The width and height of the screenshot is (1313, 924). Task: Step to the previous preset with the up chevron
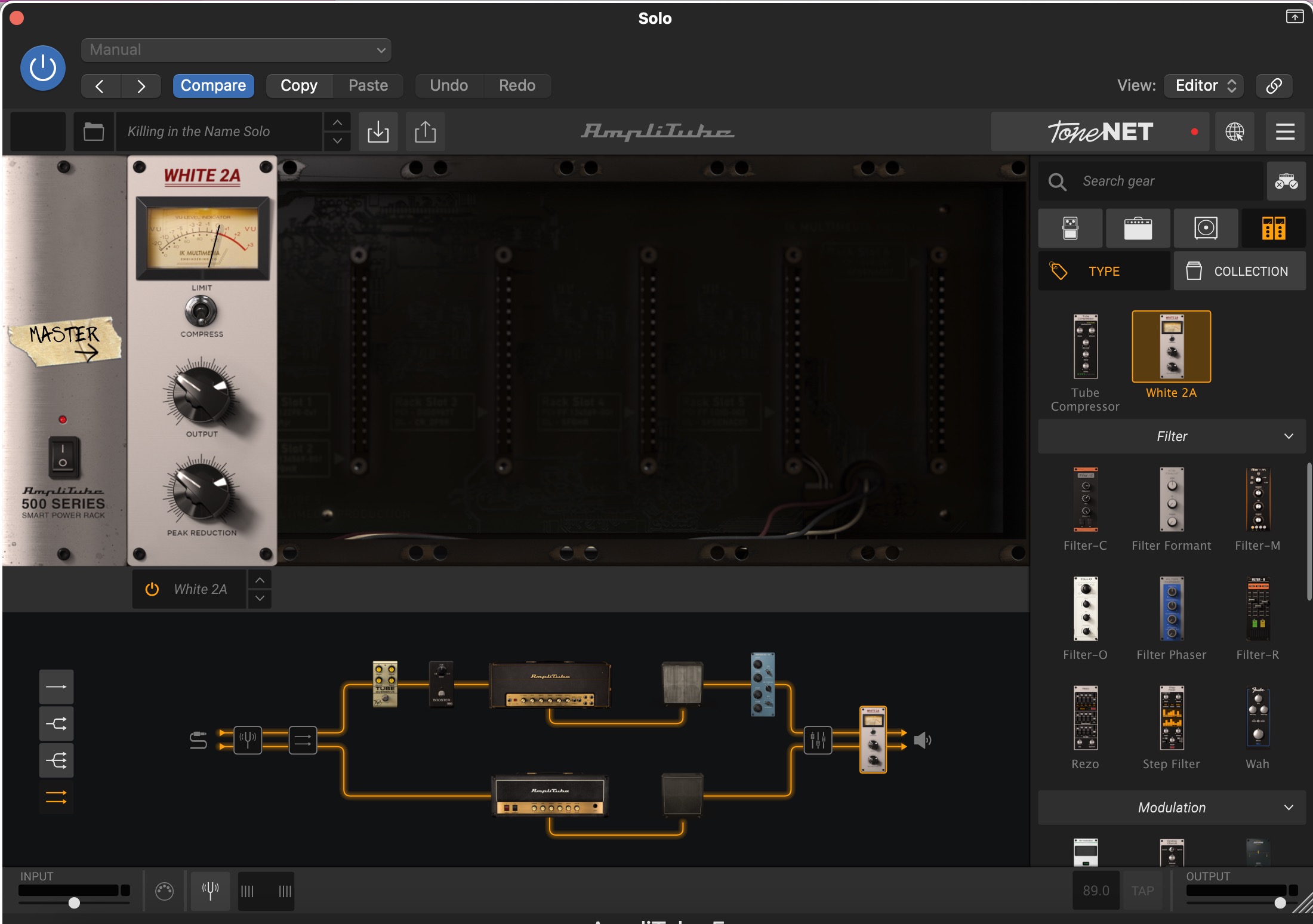pos(337,122)
